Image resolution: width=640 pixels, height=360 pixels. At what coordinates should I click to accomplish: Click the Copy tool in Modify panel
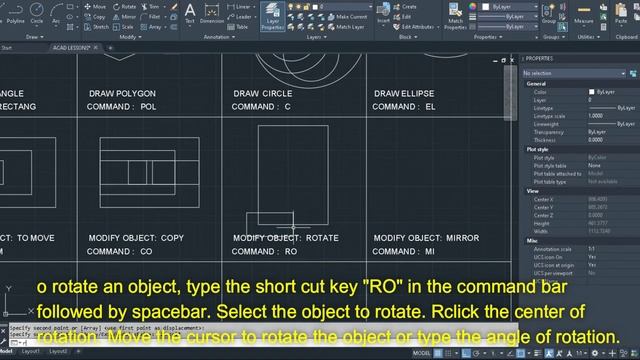[95, 17]
